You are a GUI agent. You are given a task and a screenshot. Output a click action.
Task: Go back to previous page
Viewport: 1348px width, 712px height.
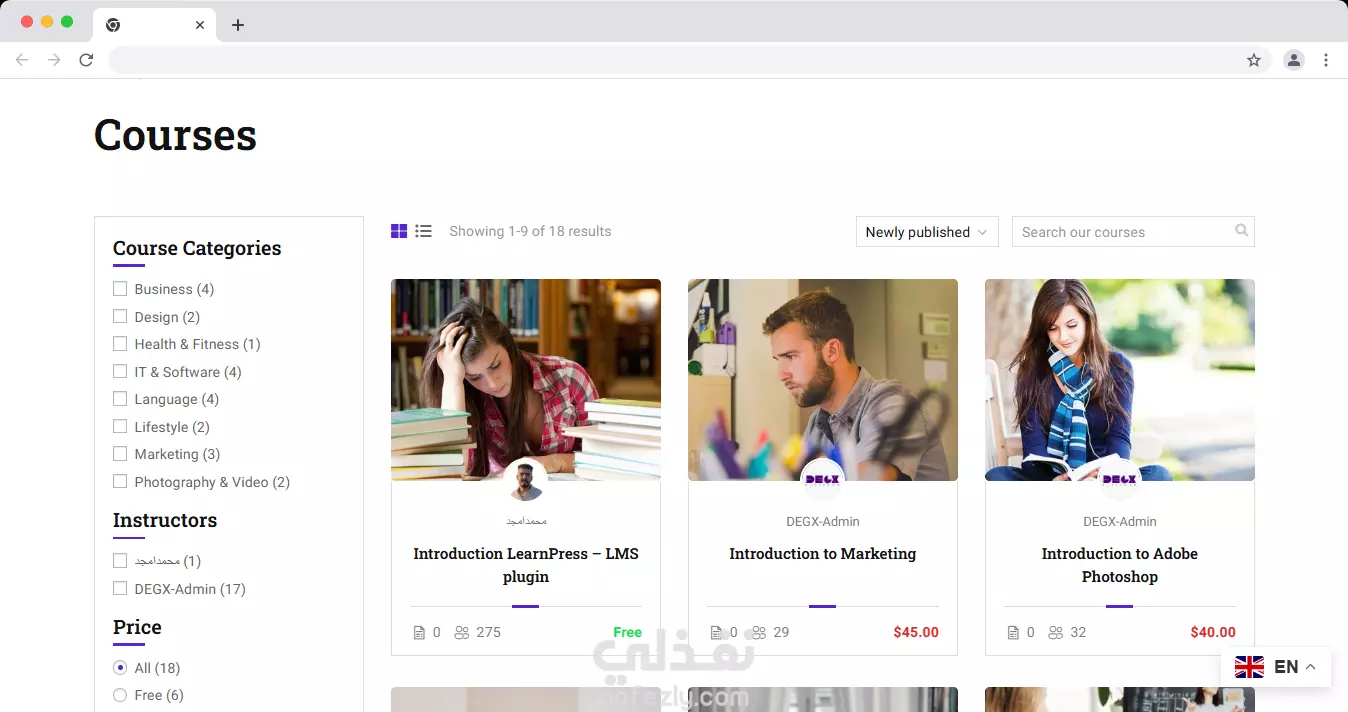coord(22,60)
